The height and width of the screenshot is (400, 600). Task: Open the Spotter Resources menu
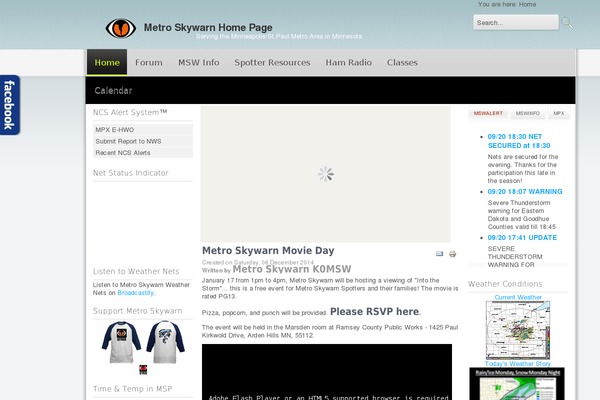[x=272, y=62]
